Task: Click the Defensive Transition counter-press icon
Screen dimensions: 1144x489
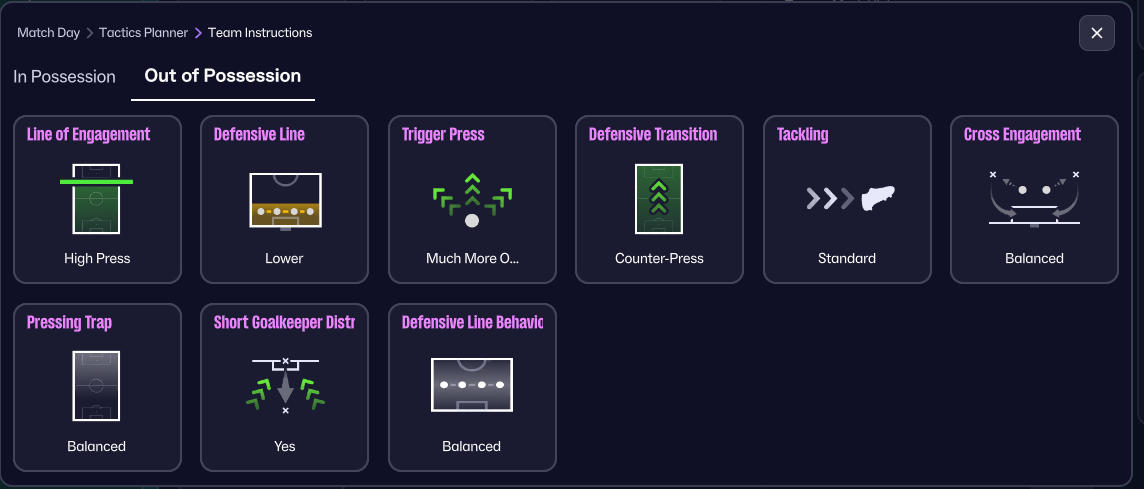Action: pyautogui.click(x=659, y=198)
